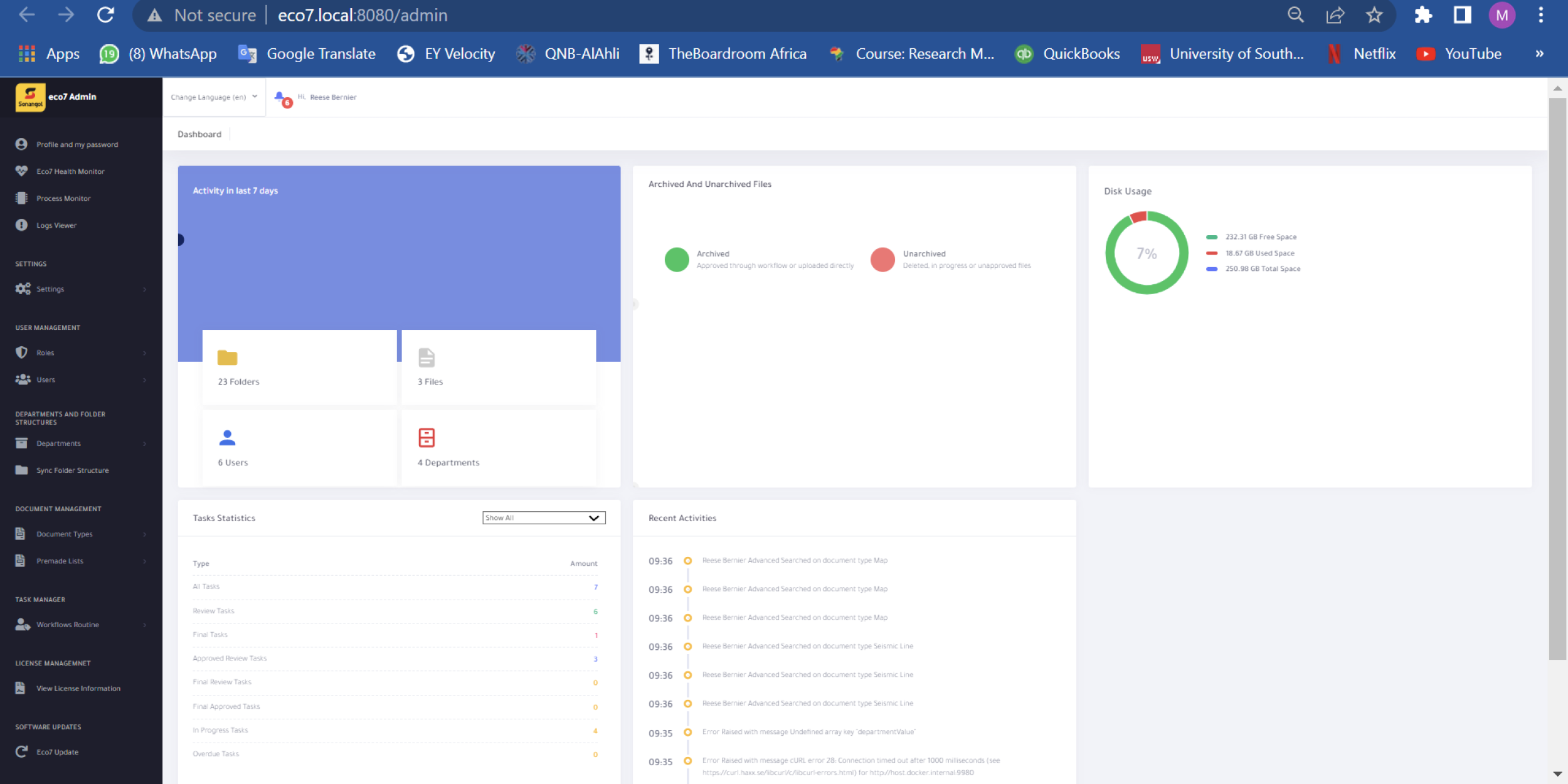Open Process Monitor sidebar icon

coord(21,198)
